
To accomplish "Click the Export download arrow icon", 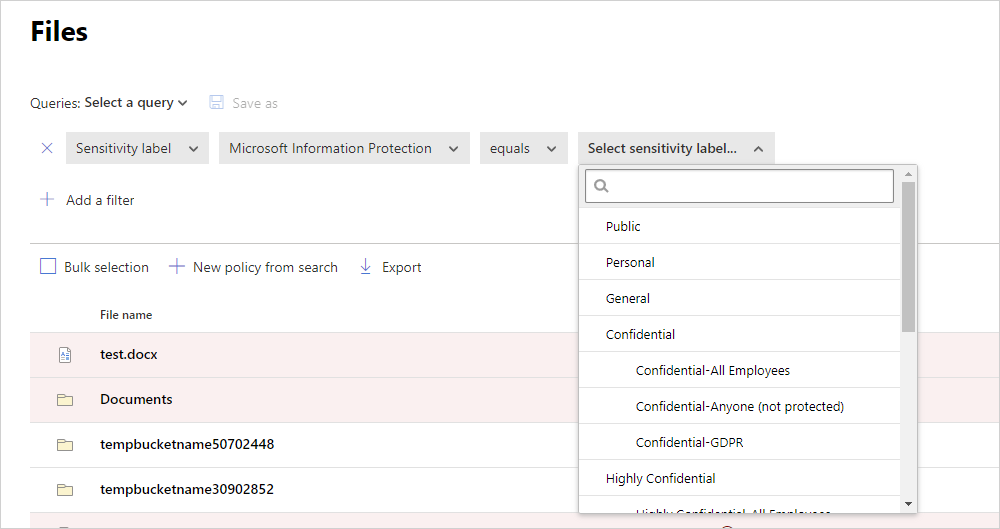I will 366,267.
